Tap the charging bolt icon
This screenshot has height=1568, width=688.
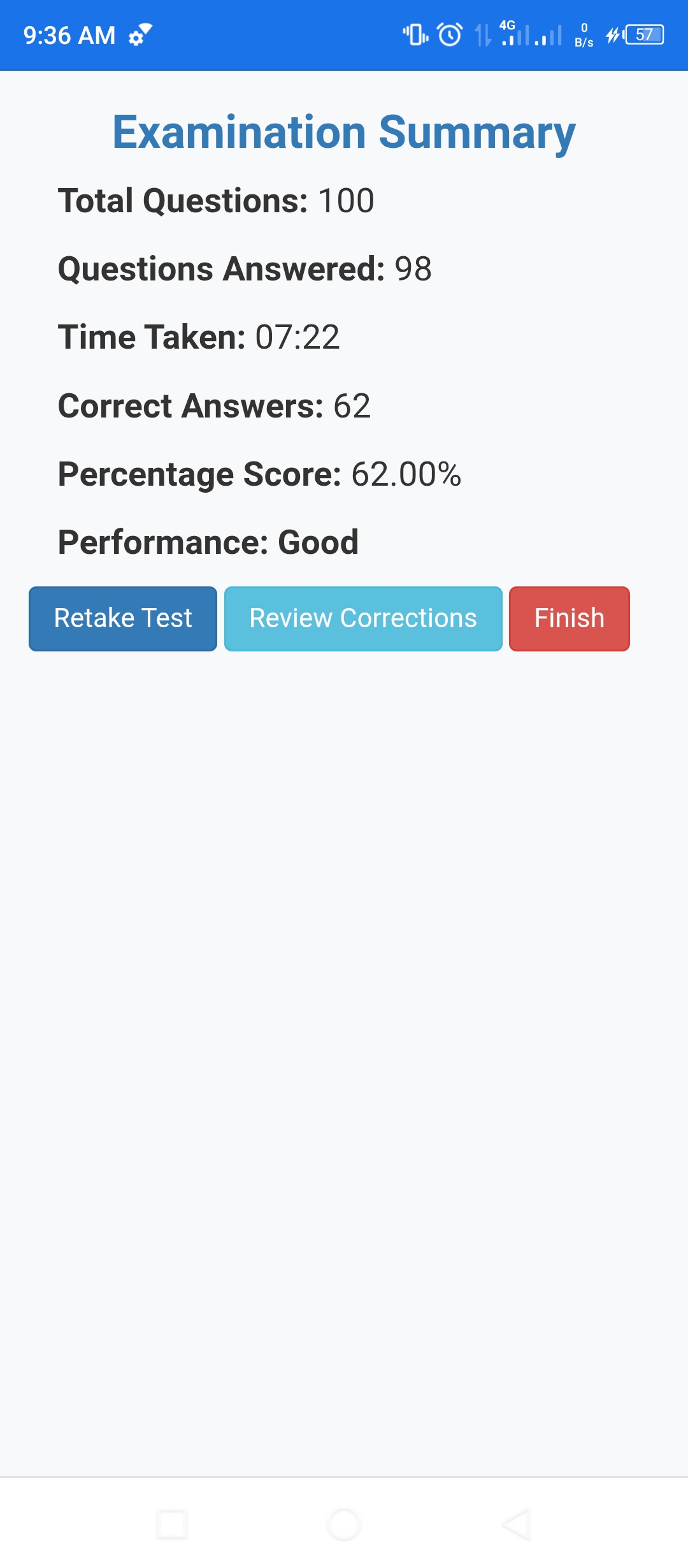[x=613, y=34]
